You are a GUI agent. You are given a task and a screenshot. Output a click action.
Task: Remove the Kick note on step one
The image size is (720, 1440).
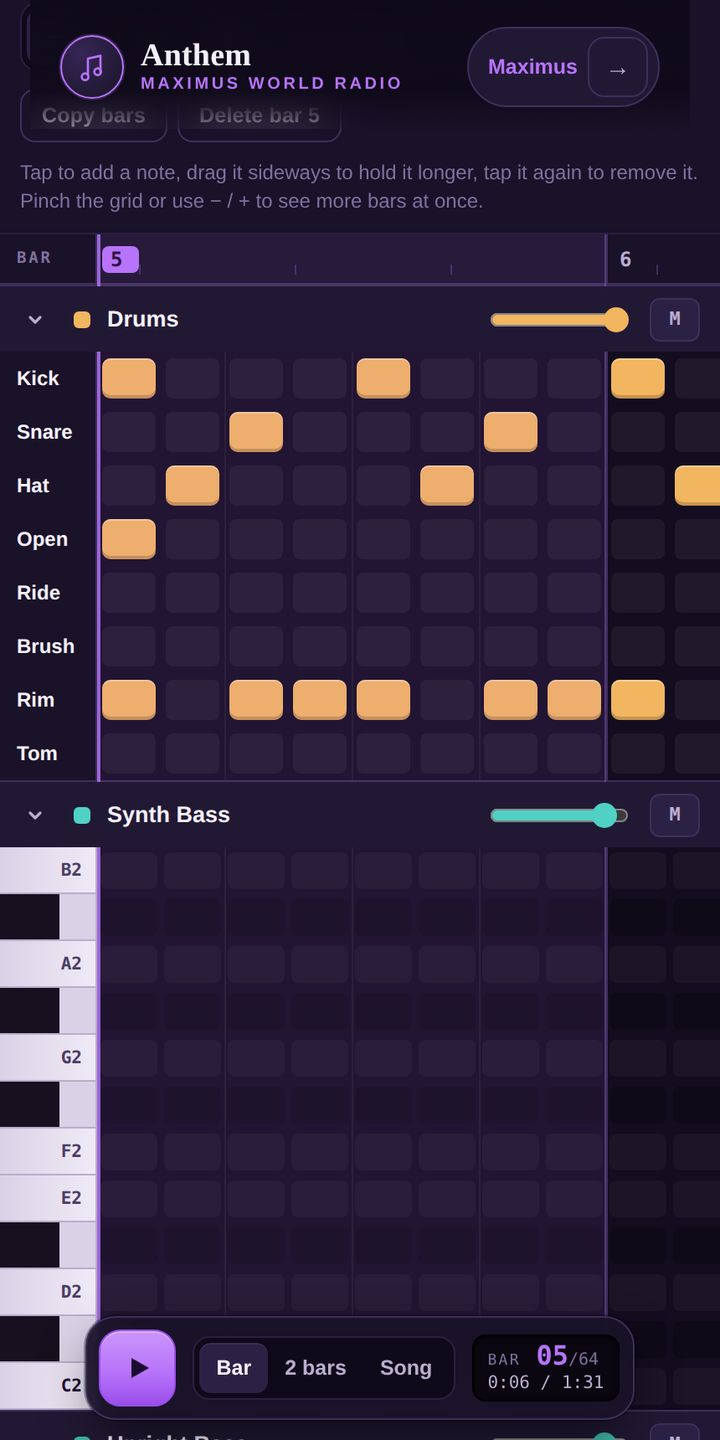pyautogui.click(x=129, y=378)
